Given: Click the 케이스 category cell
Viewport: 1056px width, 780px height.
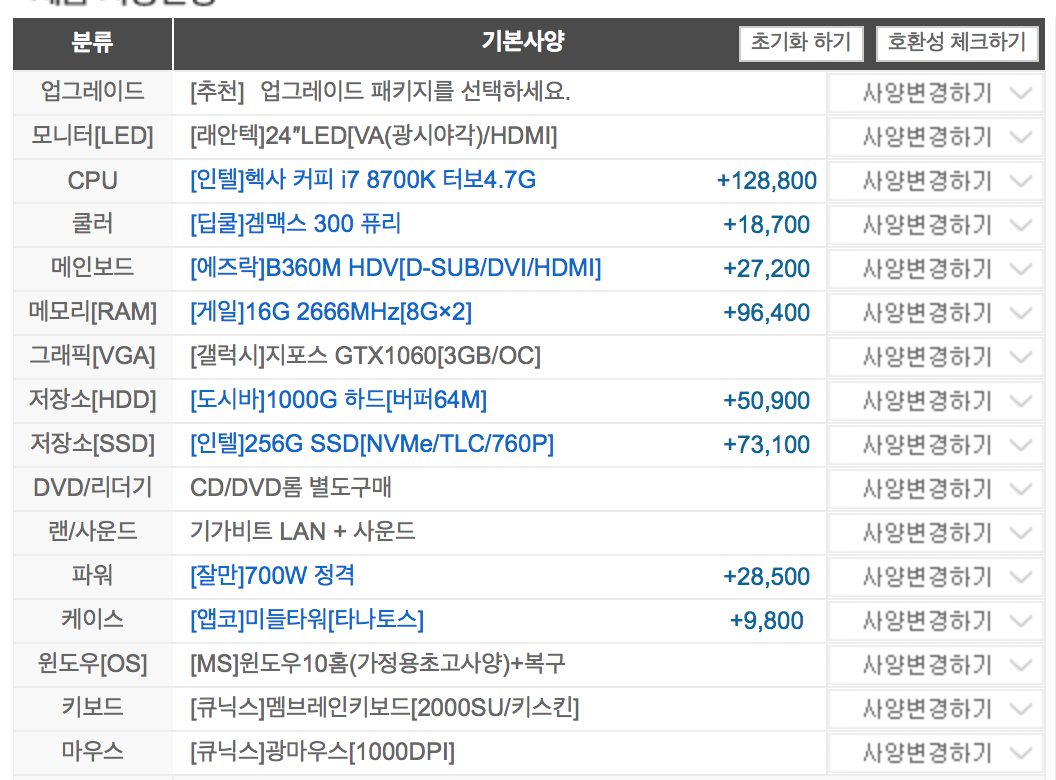Looking at the screenshot, I should 93,620.
